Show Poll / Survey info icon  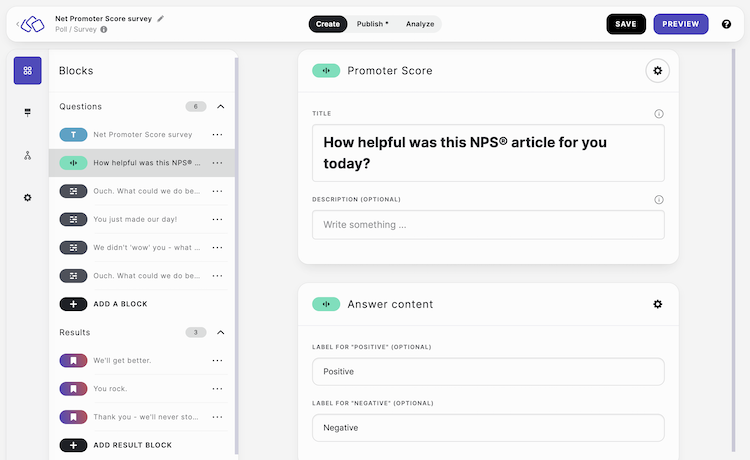104,29
